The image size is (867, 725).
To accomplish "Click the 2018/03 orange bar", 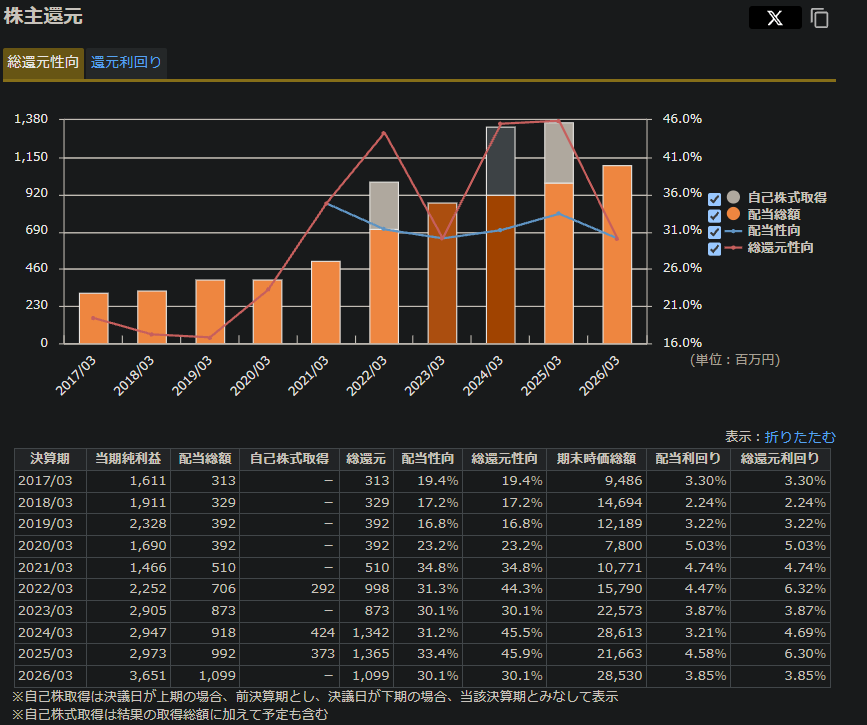I will tap(152, 317).
